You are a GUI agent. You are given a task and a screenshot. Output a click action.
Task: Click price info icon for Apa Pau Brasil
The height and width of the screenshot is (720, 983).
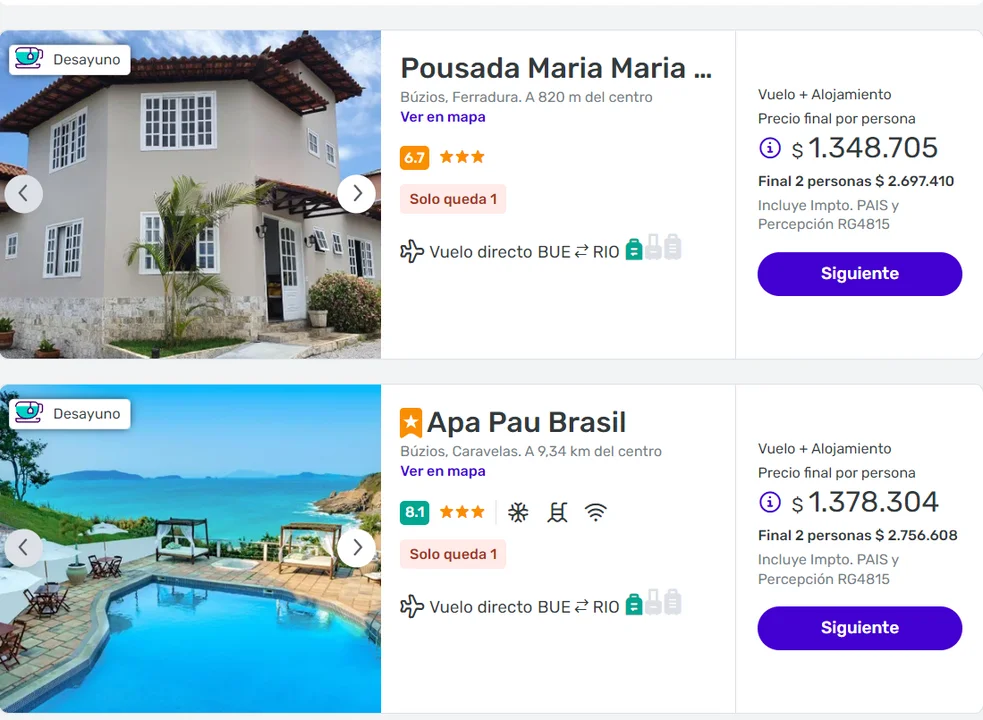[x=770, y=502]
